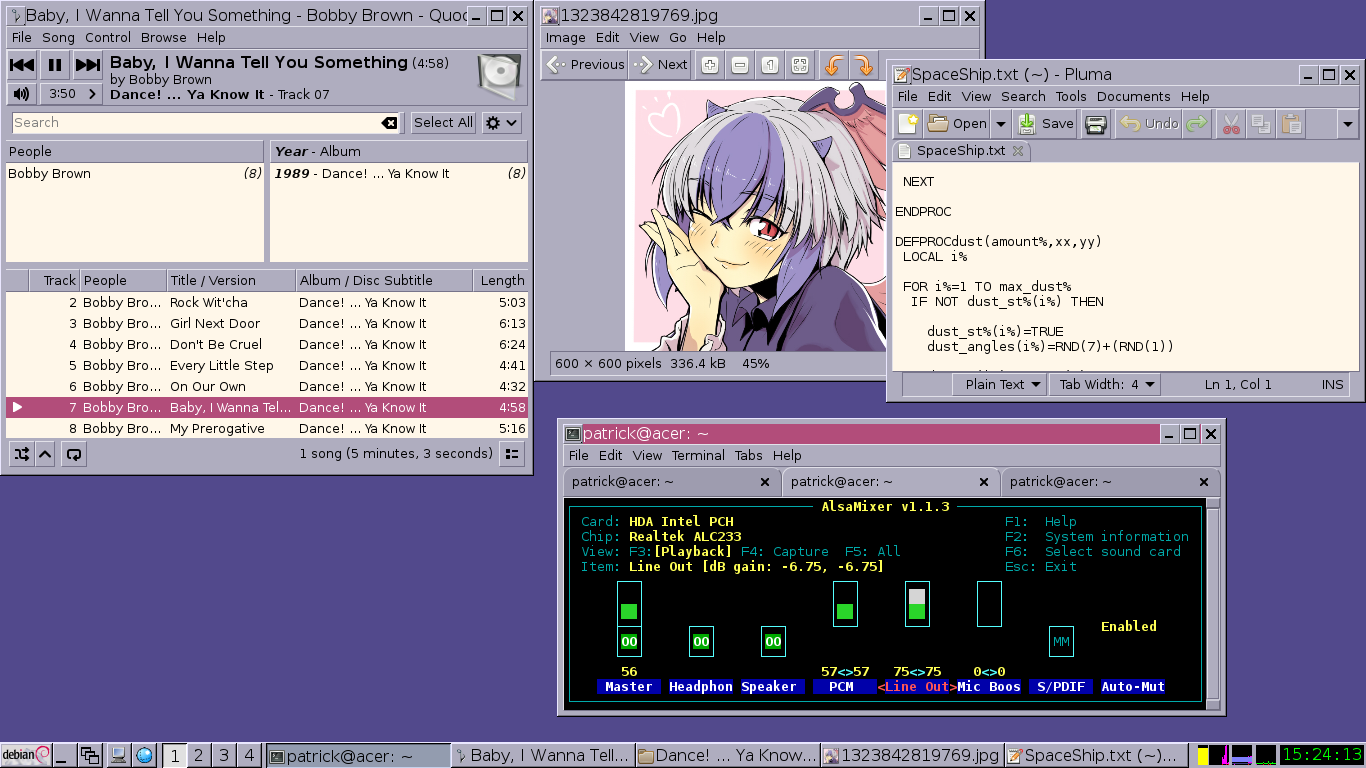
Task: Open the 3:50 seek position popup
Action: point(71,94)
